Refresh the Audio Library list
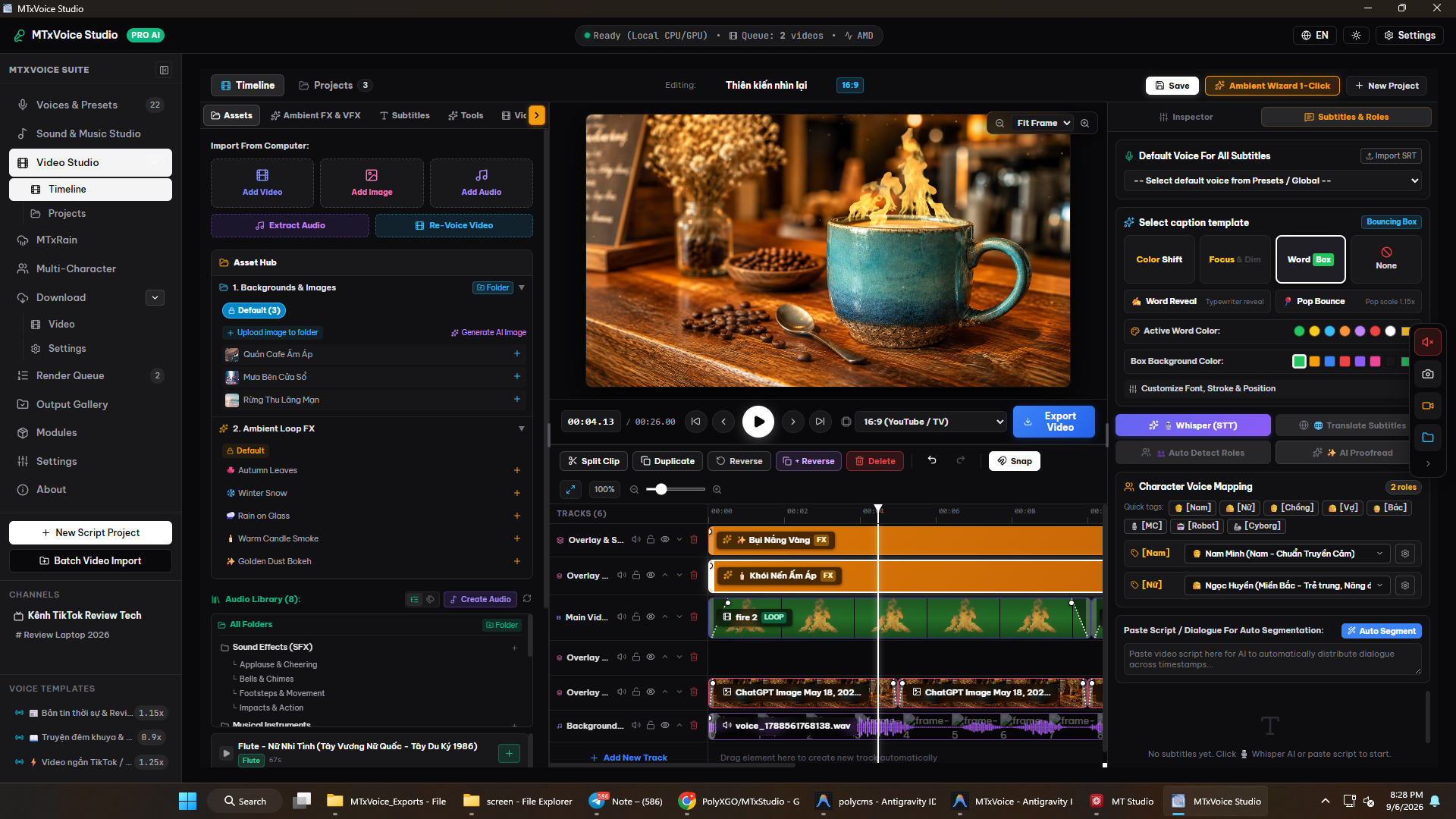Viewport: 1456px width, 819px height. (527, 599)
